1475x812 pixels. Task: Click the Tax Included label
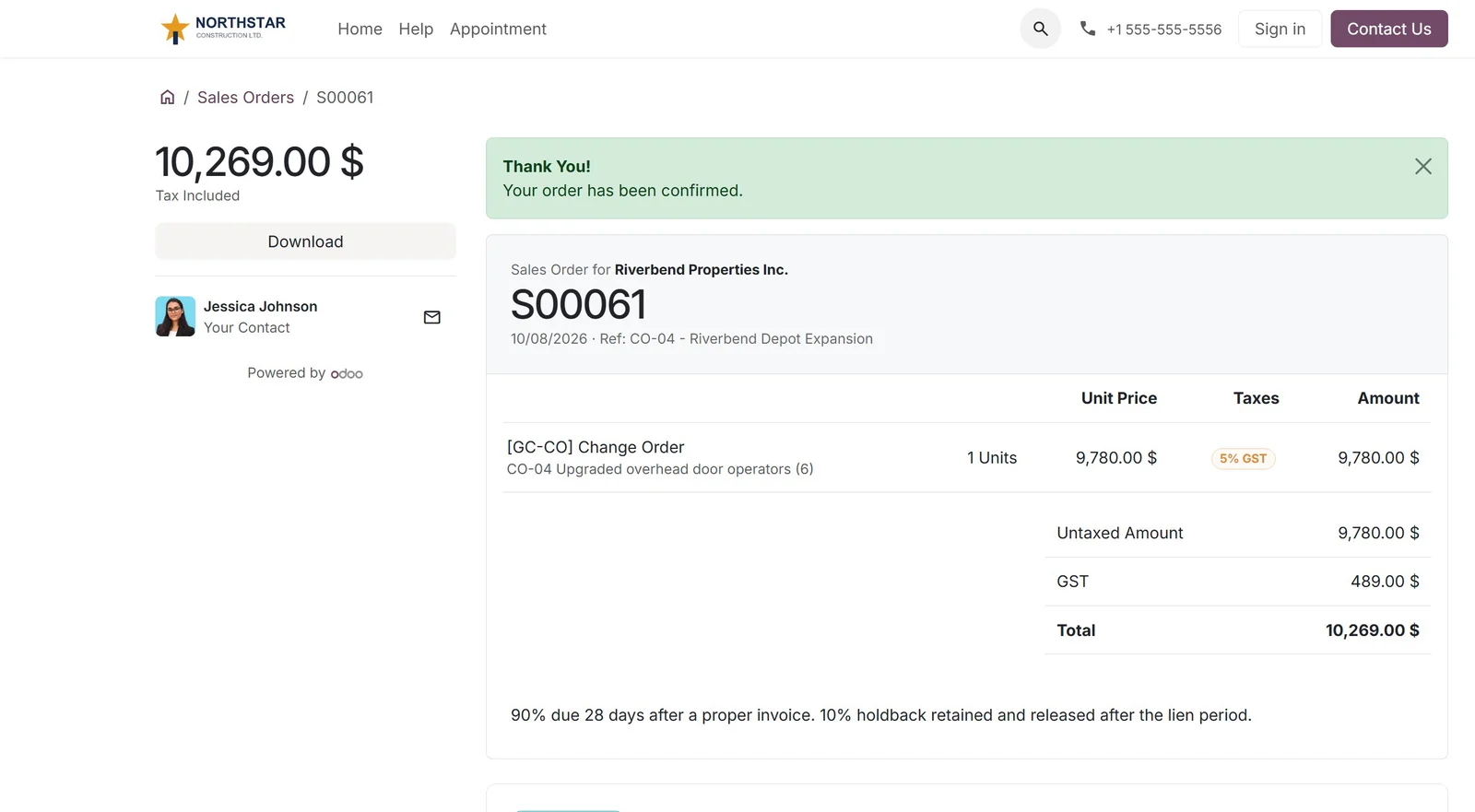pyautogui.click(x=197, y=195)
